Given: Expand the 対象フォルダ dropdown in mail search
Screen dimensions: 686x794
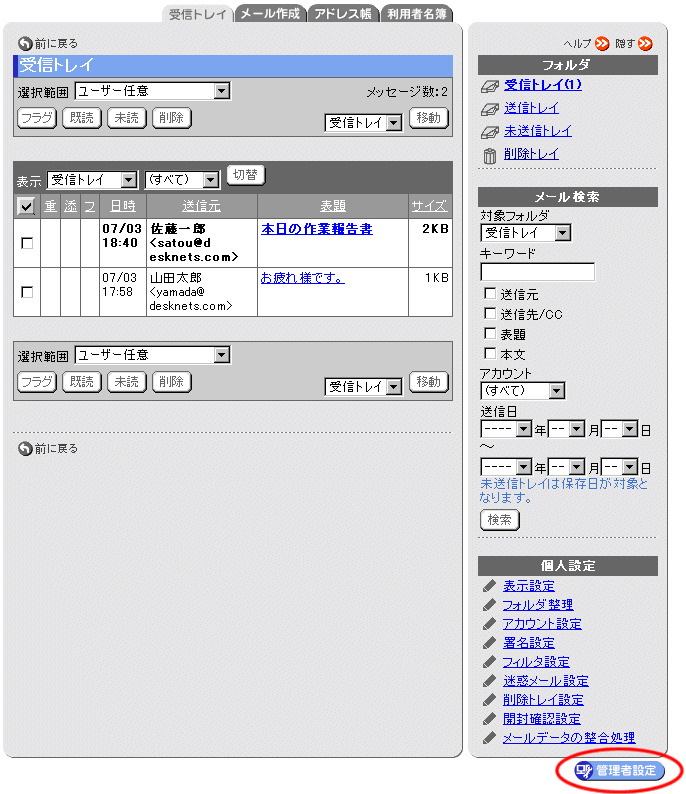Looking at the screenshot, I should click(x=525, y=233).
